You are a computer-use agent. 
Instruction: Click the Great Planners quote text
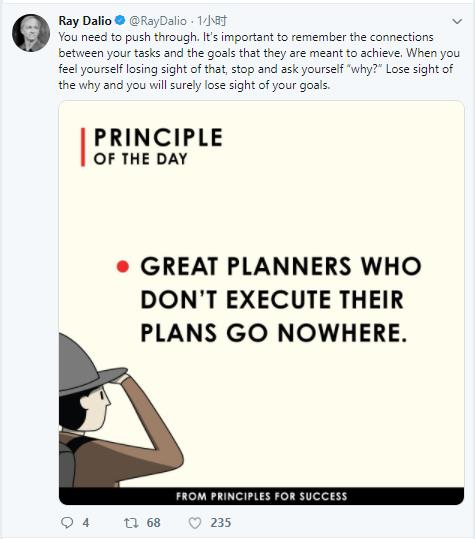tap(281, 299)
